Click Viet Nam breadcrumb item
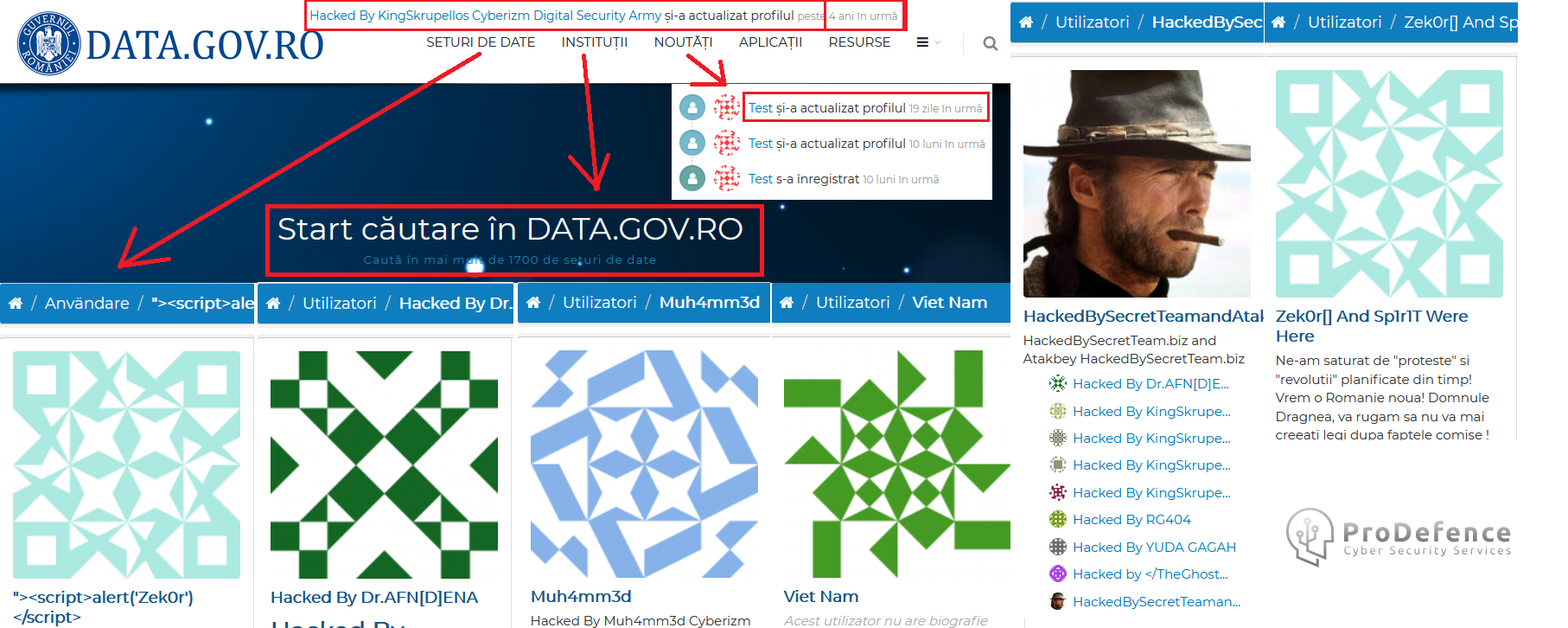 (x=950, y=303)
